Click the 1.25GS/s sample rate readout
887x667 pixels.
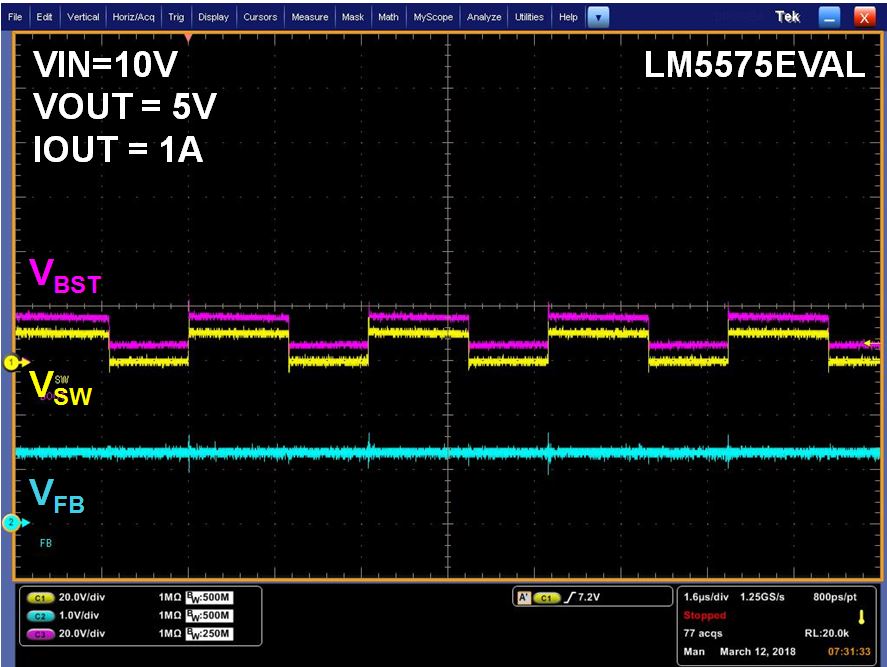[763, 597]
